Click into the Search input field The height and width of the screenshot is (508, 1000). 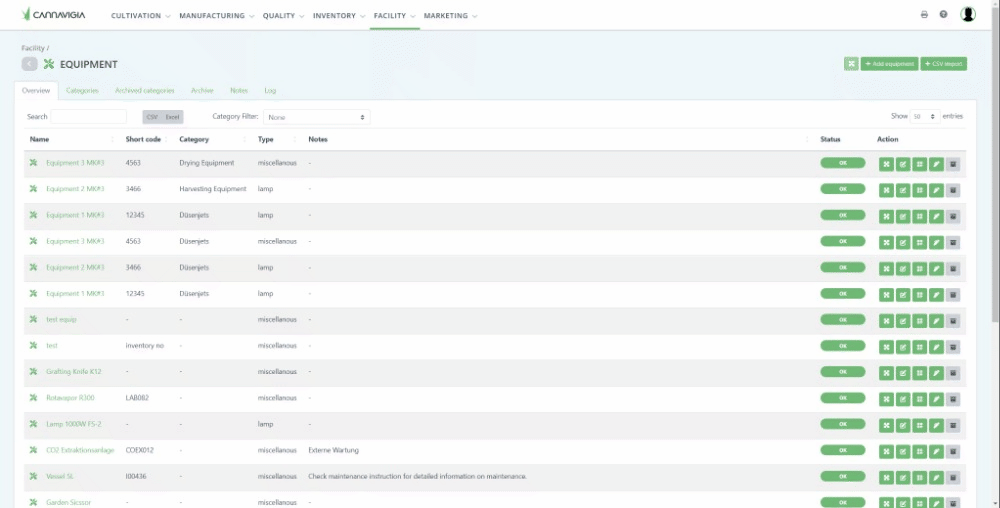coord(89,117)
